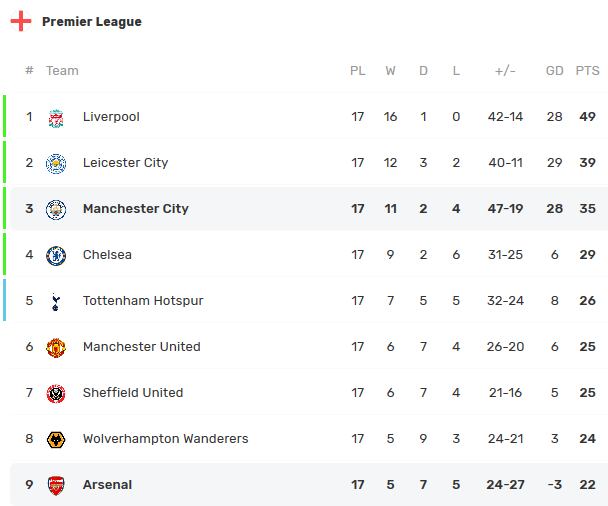Click the Manchester City crest icon

coord(56,209)
